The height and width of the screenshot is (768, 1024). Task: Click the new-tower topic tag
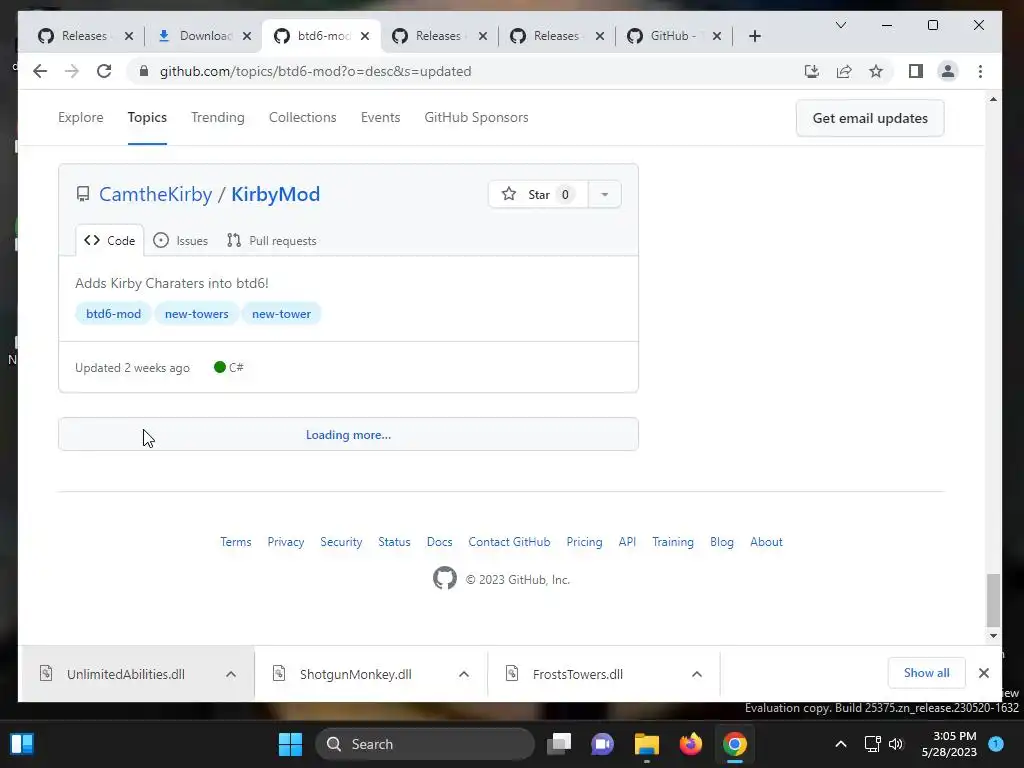[281, 313]
